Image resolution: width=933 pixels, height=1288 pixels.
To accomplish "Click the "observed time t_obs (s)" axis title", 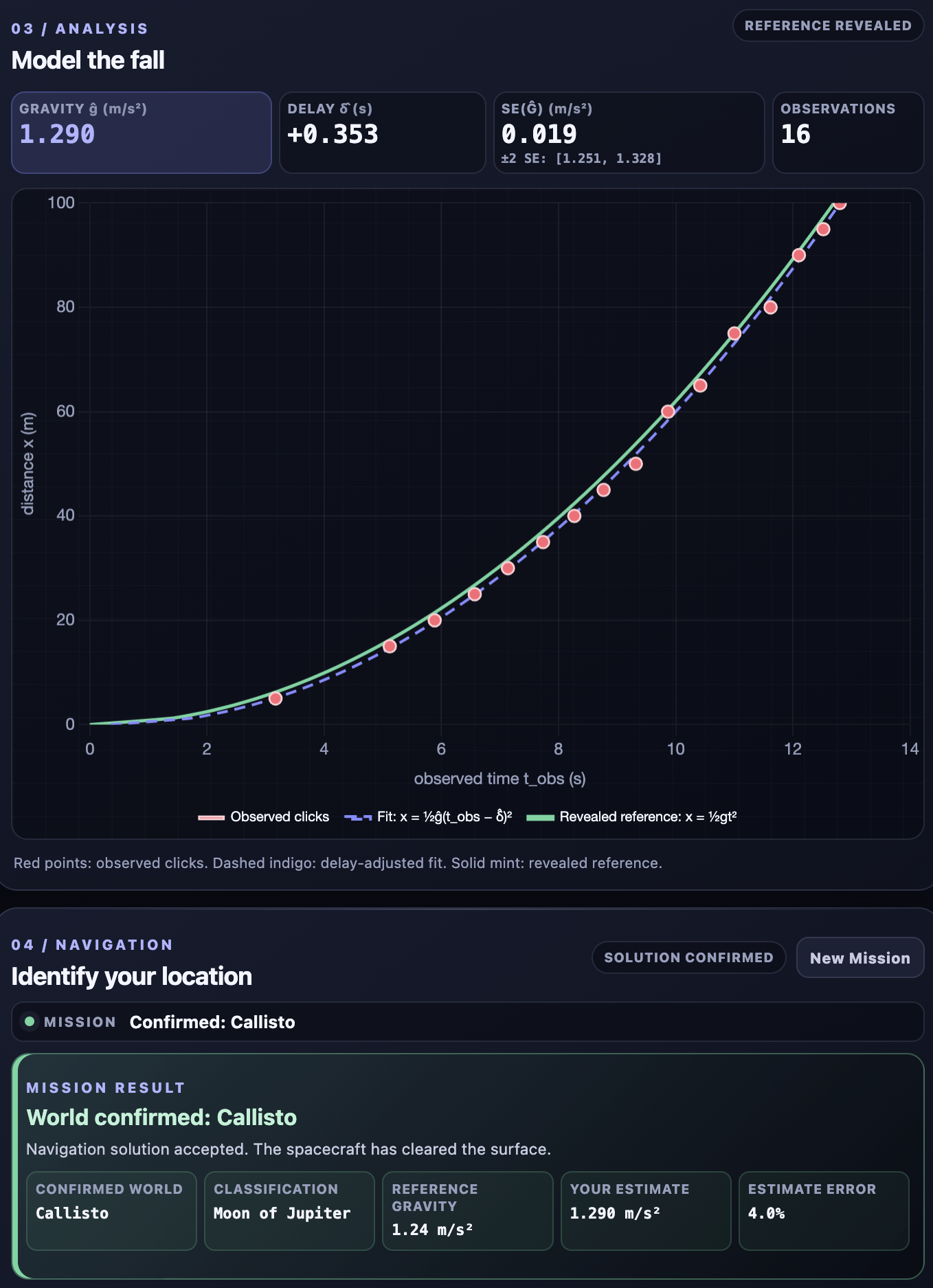I will (500, 779).
